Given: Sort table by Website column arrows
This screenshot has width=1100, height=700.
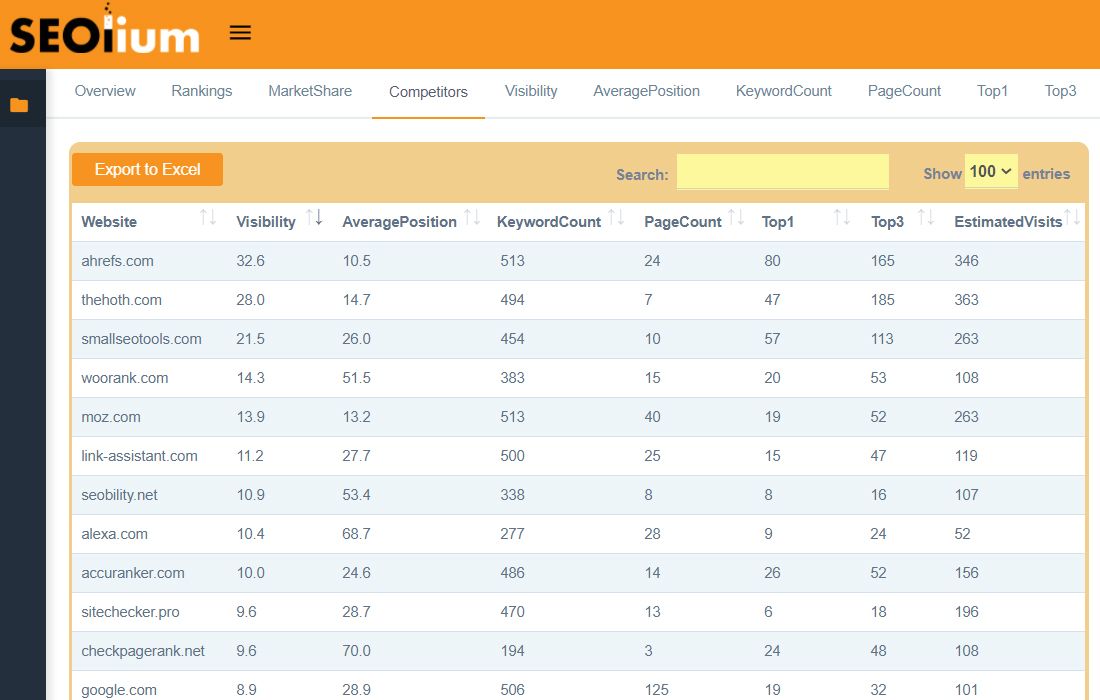Looking at the screenshot, I should pyautogui.click(x=208, y=217).
